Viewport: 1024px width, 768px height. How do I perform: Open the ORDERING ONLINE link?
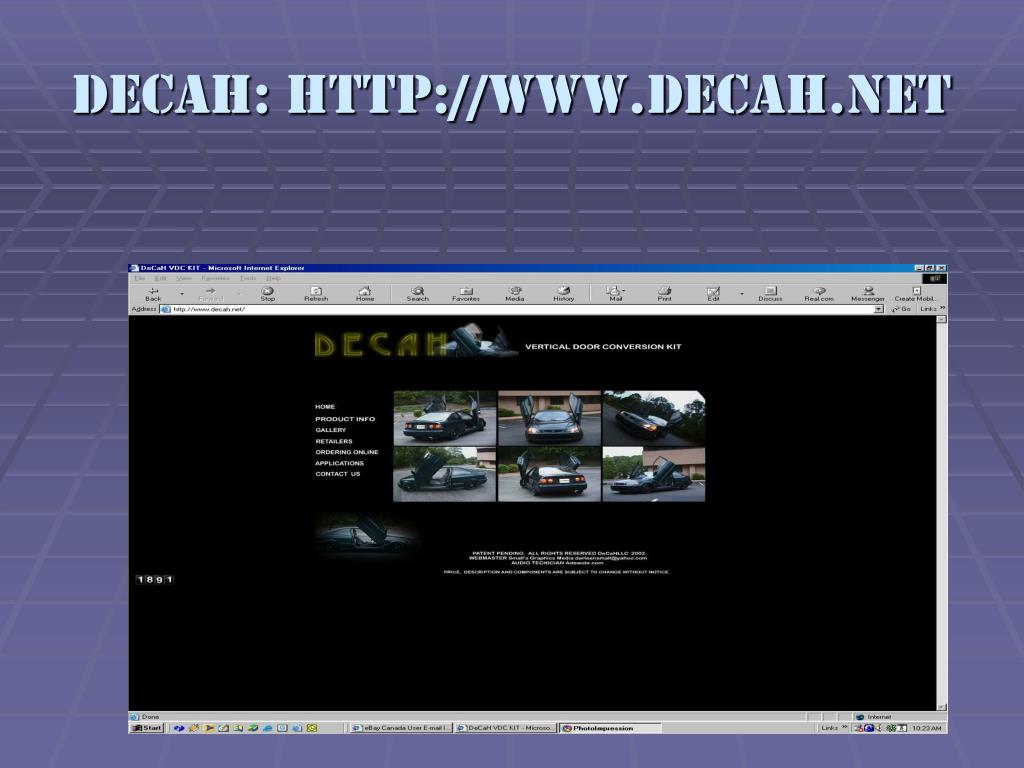click(x=347, y=452)
